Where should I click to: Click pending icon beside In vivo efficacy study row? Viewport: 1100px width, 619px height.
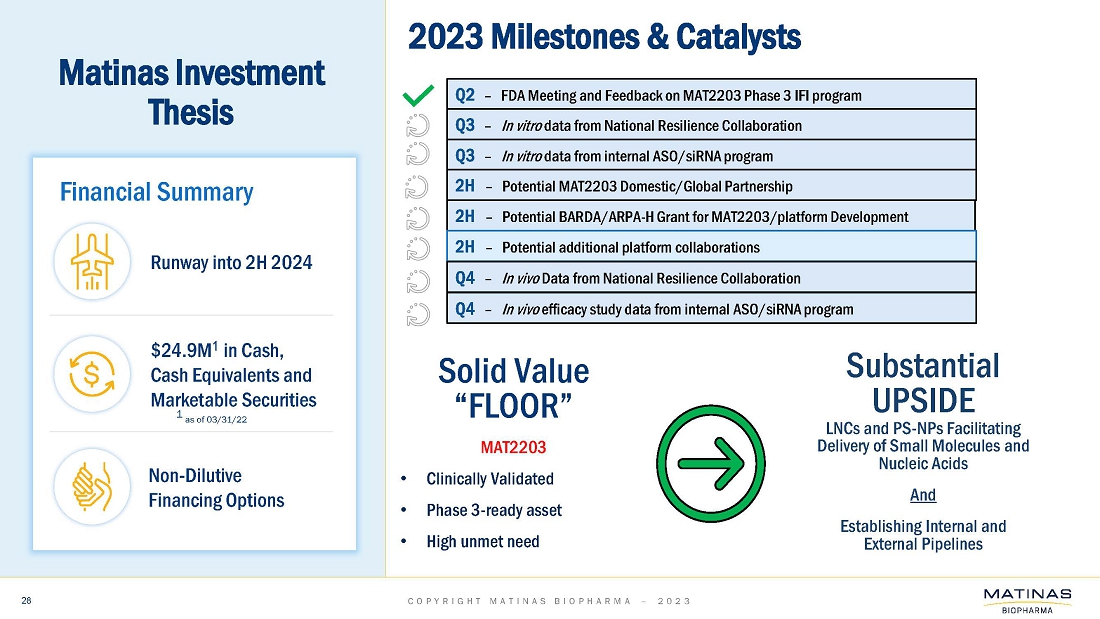tap(418, 311)
